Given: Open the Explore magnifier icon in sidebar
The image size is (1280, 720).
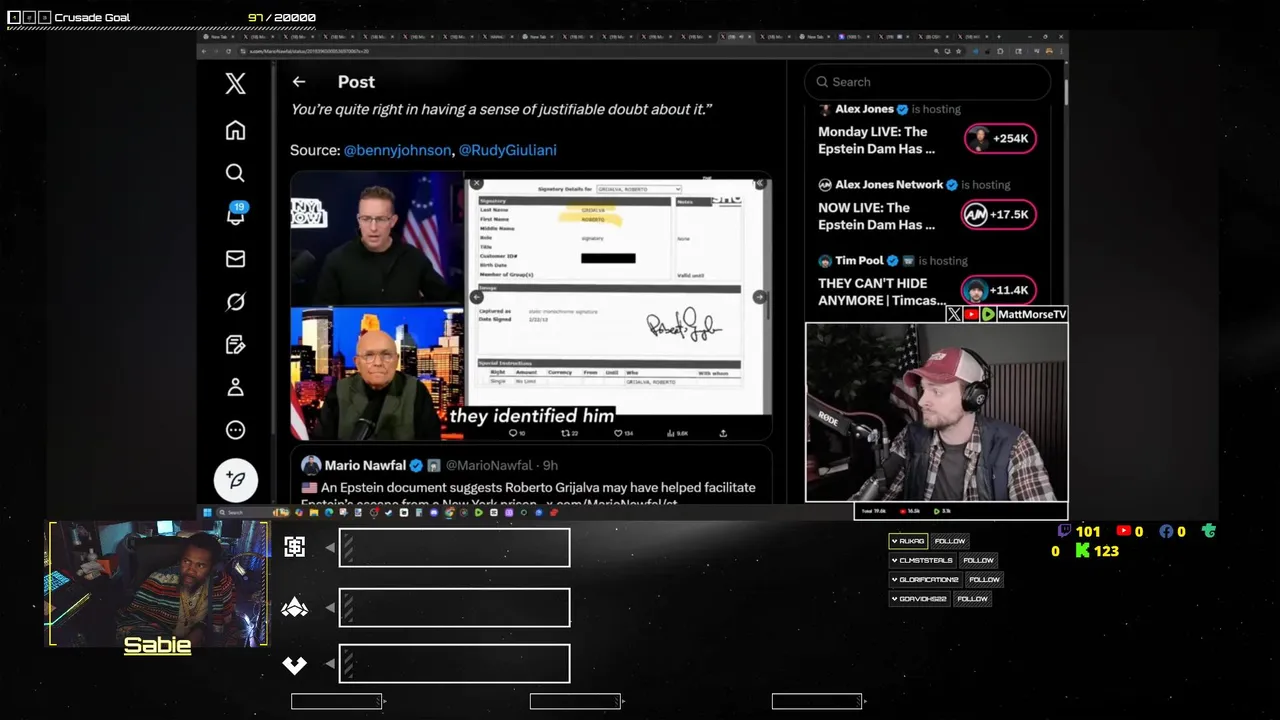Looking at the screenshot, I should pos(235,173).
